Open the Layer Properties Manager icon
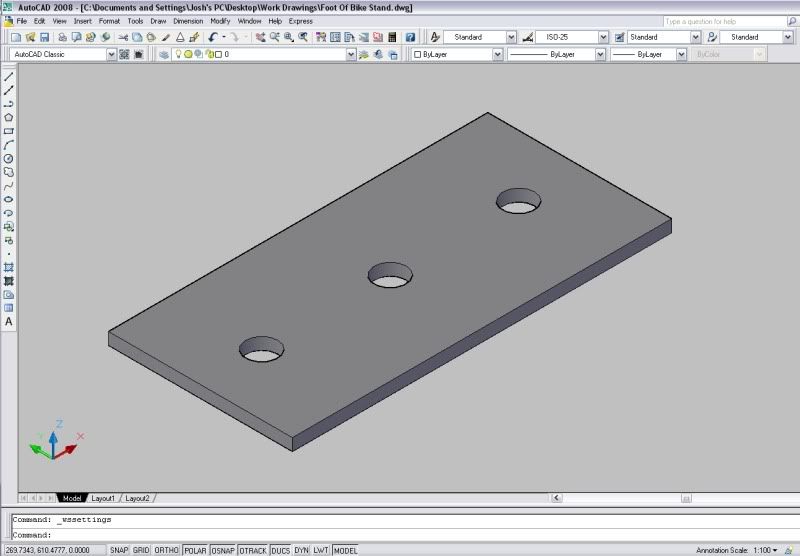 point(164,55)
